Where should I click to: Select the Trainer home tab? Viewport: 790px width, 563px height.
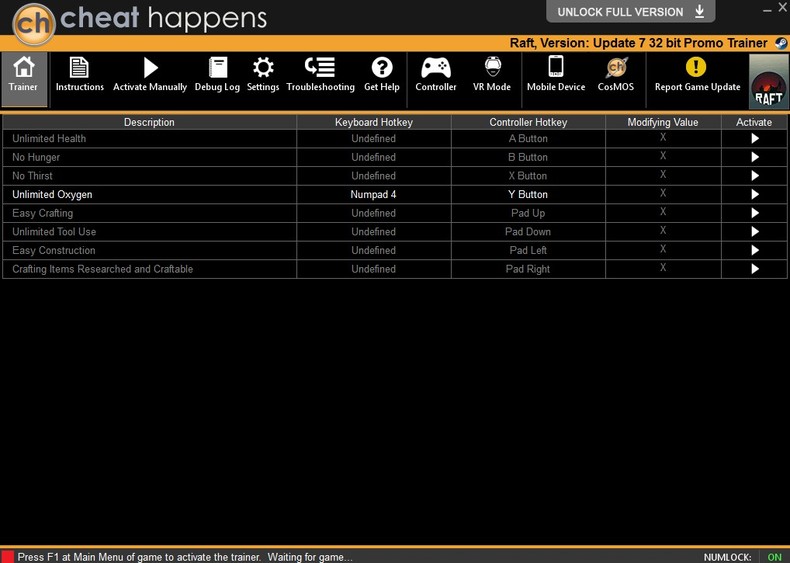point(23,75)
